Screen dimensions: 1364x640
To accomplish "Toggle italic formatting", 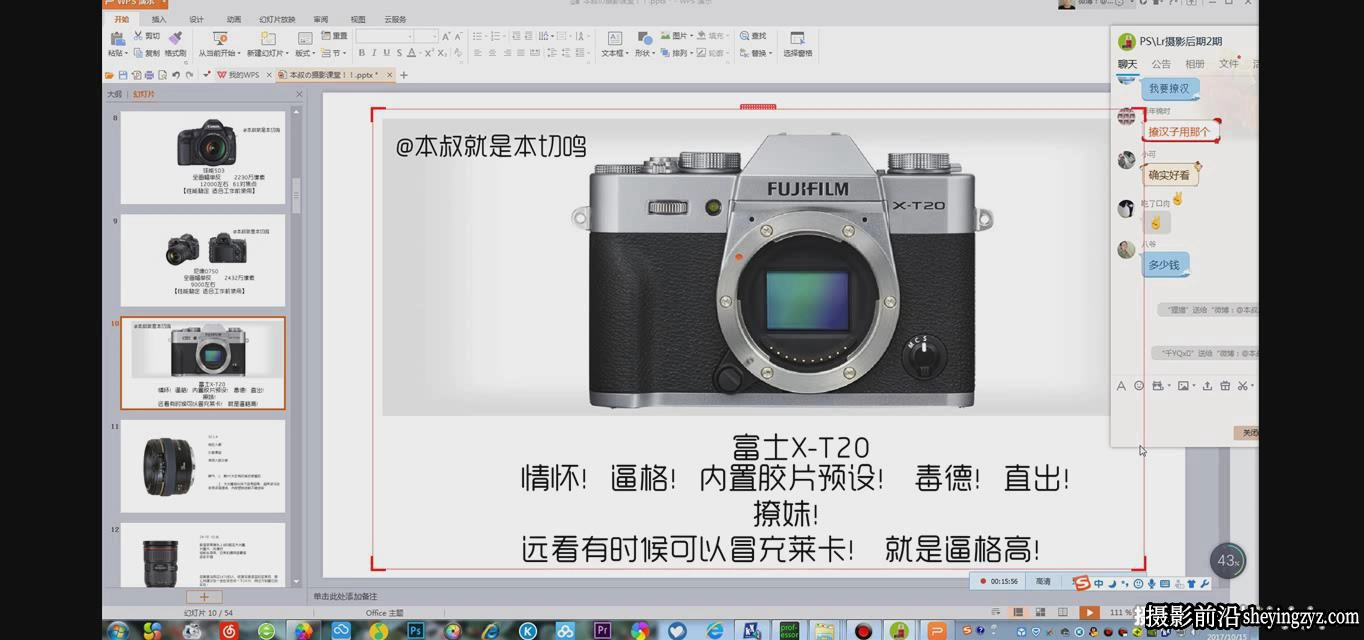I will pyautogui.click(x=374, y=53).
